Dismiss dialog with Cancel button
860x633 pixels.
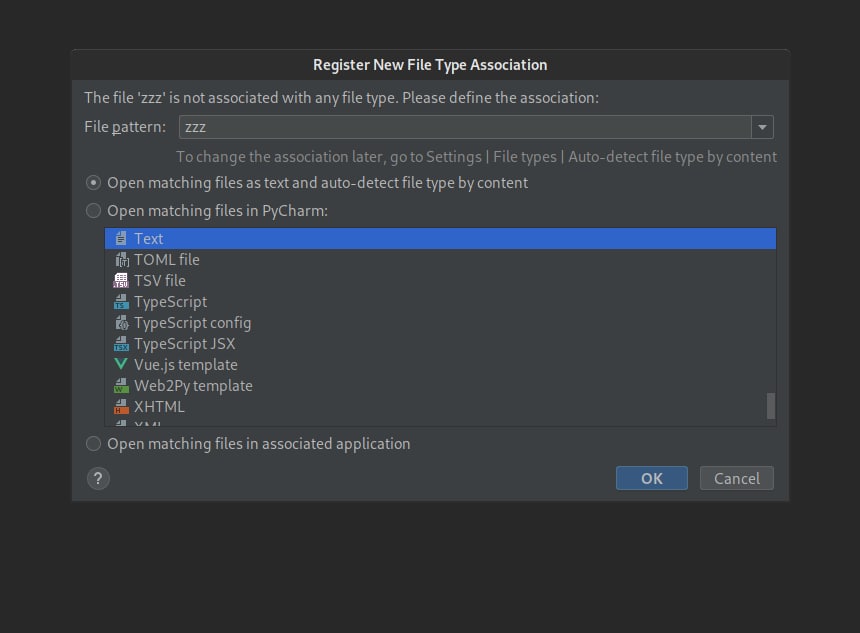[737, 478]
